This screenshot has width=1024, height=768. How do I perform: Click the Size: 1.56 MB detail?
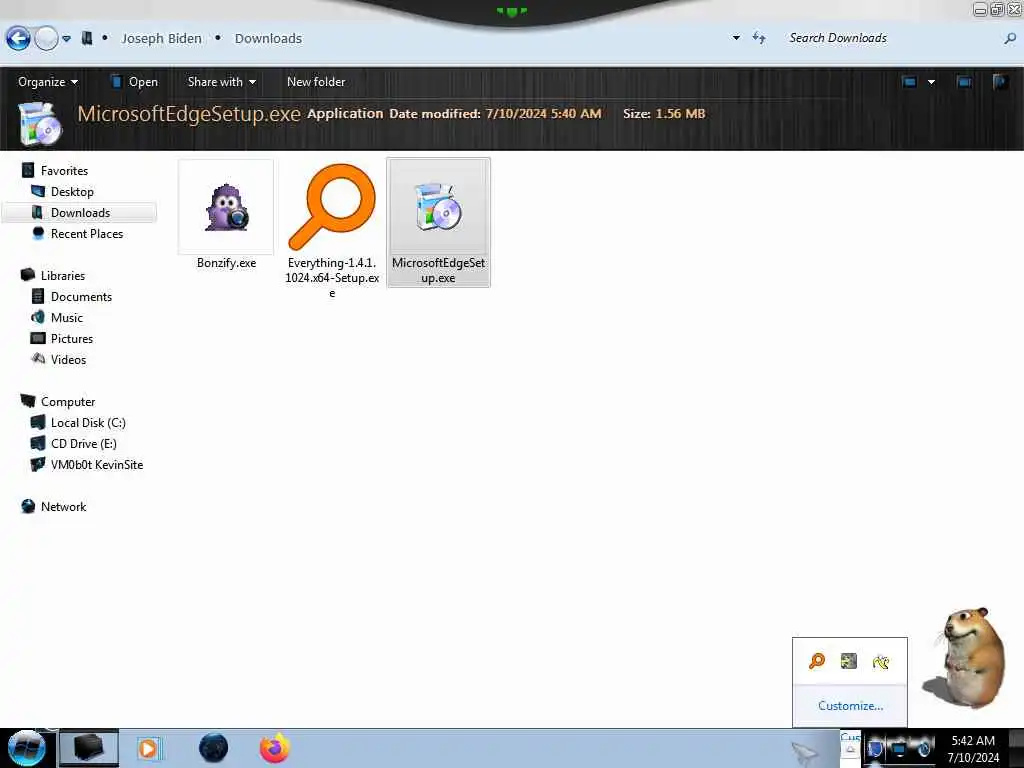(x=664, y=114)
